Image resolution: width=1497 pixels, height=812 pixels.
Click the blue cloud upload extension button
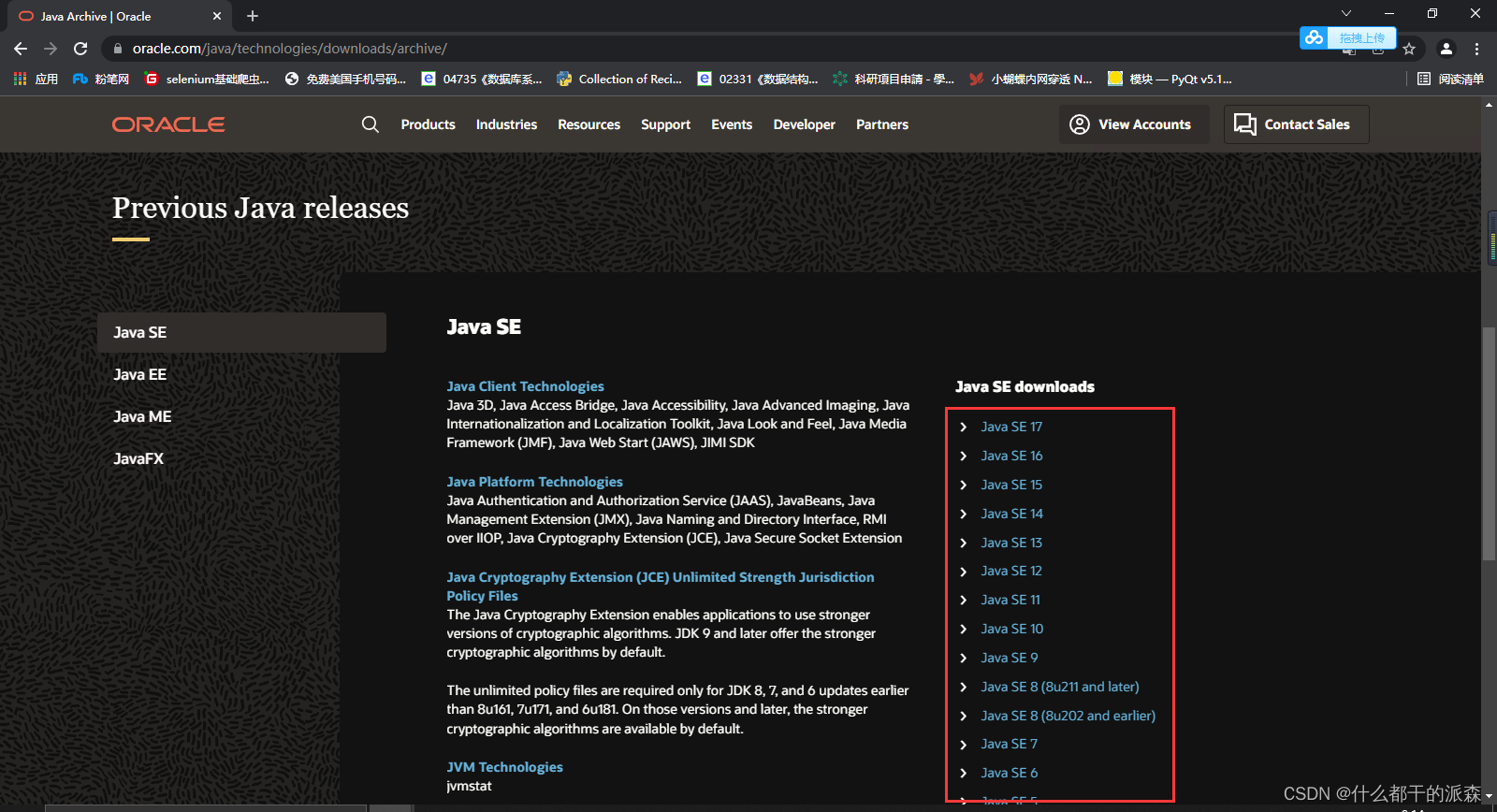point(1348,37)
